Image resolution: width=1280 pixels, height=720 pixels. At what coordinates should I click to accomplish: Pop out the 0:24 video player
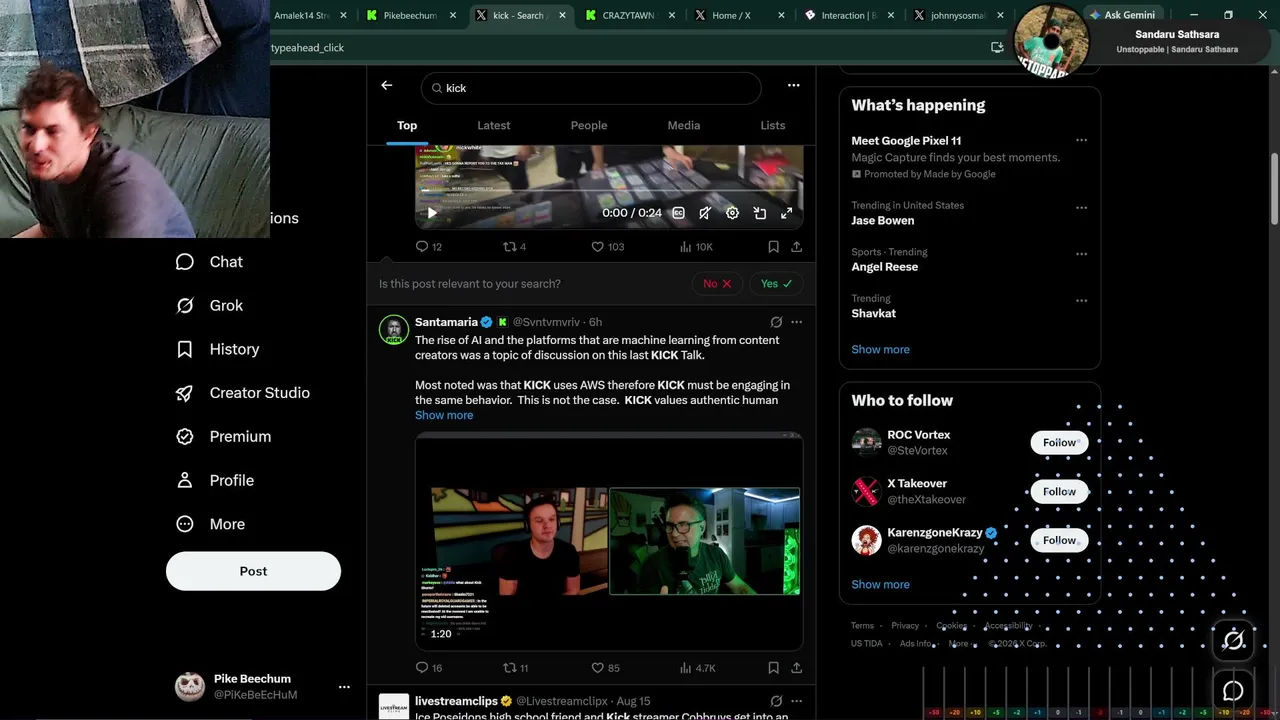click(760, 213)
